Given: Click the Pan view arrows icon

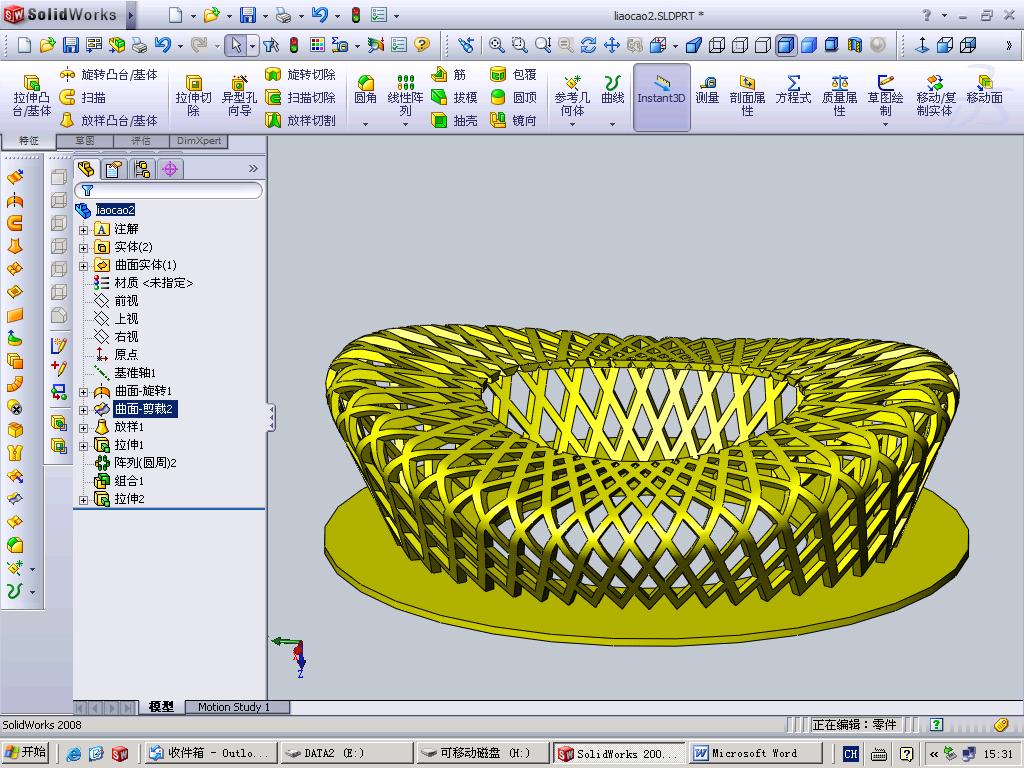Looking at the screenshot, I should (x=611, y=44).
